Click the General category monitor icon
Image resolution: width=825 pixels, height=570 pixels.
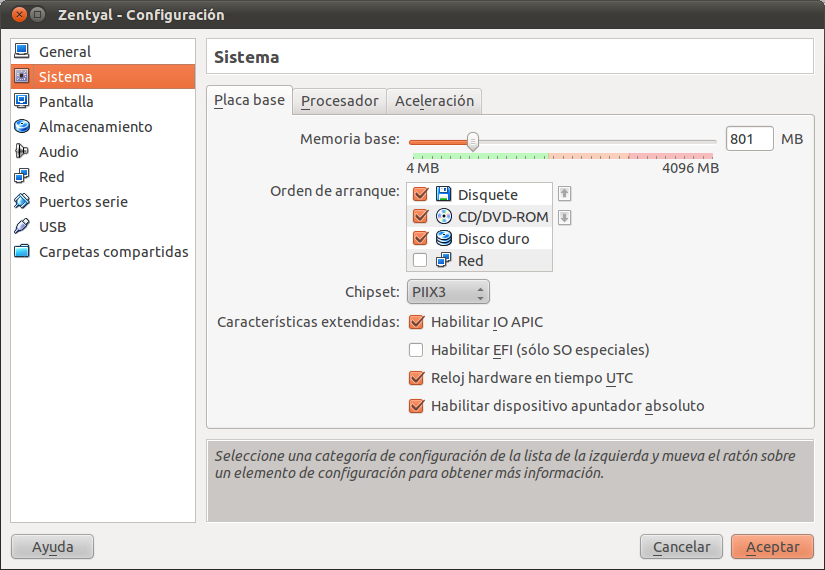coord(22,51)
